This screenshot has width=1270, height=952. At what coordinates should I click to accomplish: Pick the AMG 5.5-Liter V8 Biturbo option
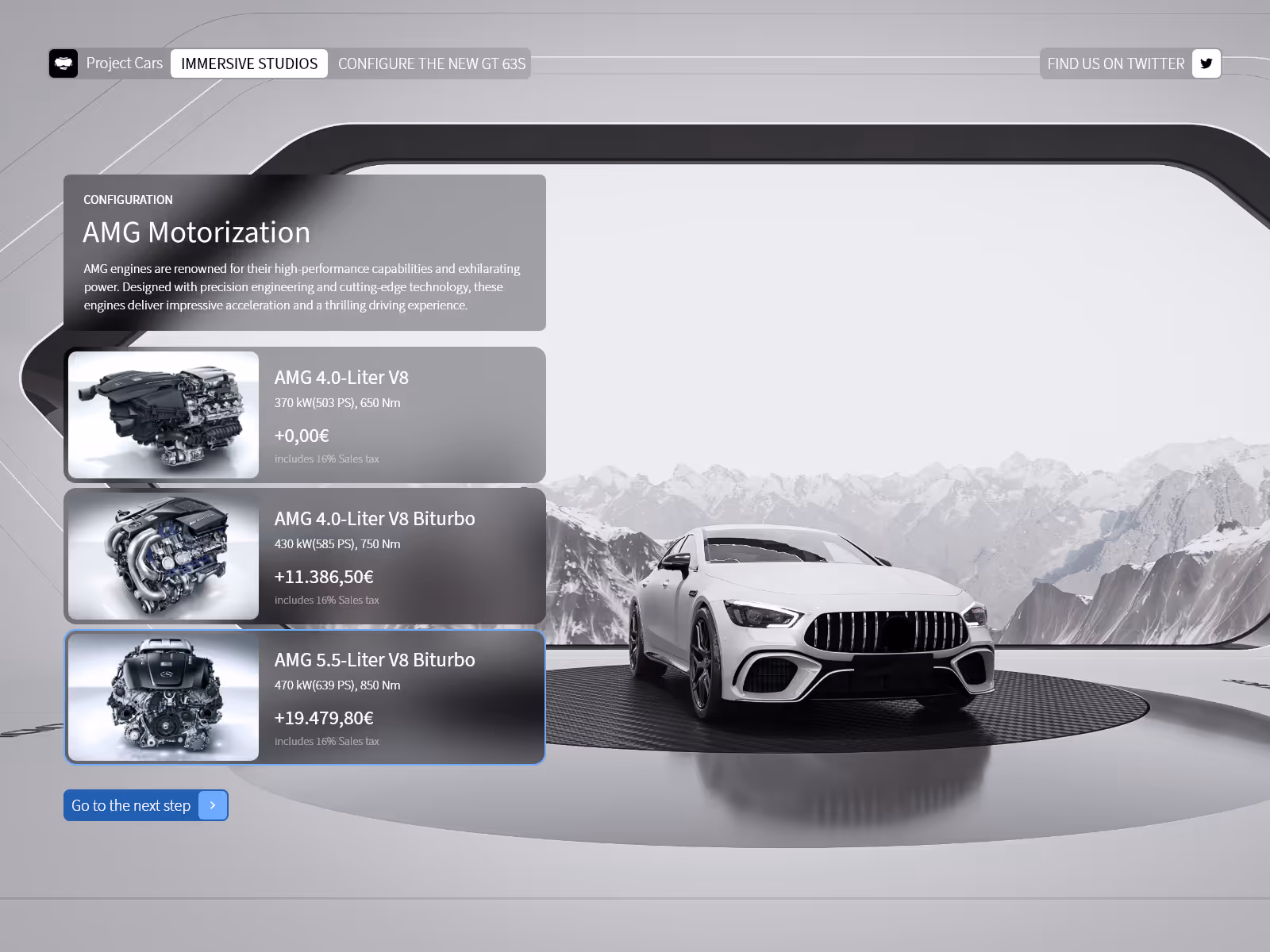305,697
